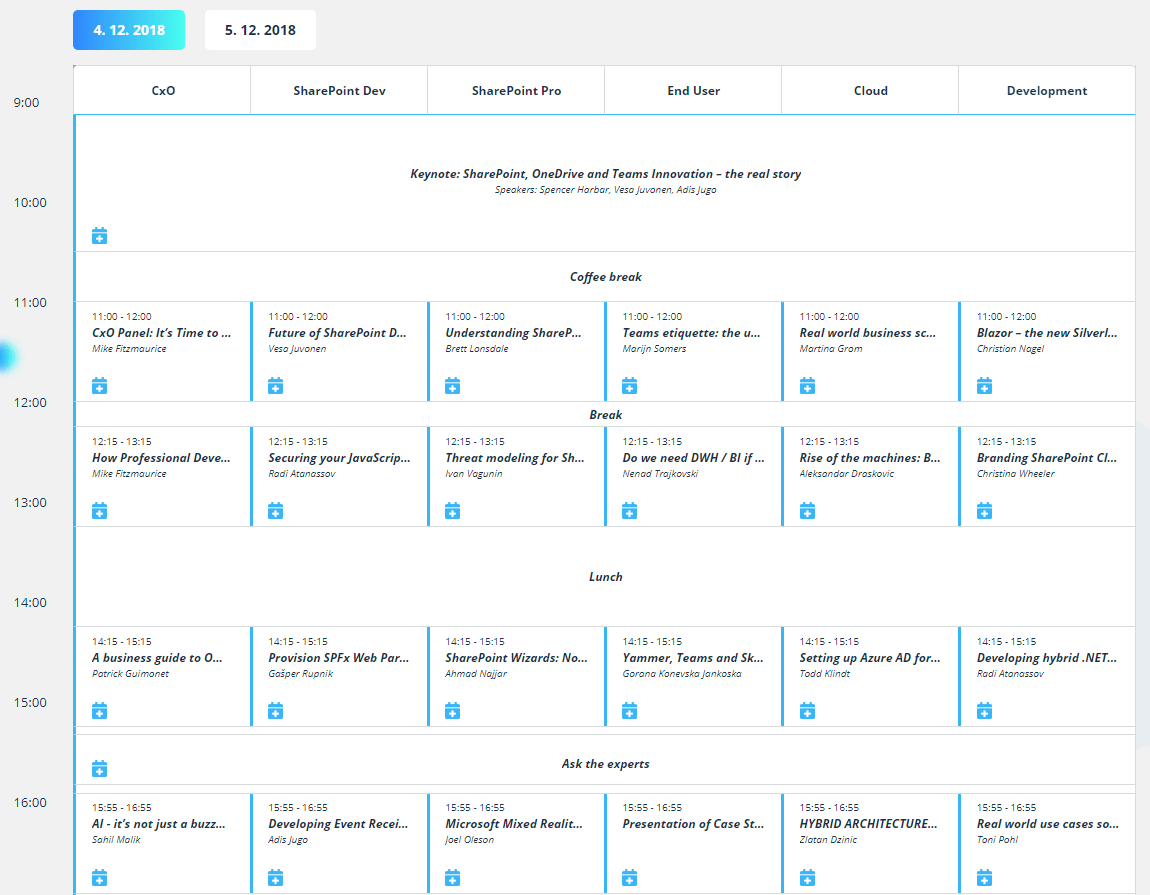Add Provision SPFx Web Parts to calendar

(x=275, y=711)
